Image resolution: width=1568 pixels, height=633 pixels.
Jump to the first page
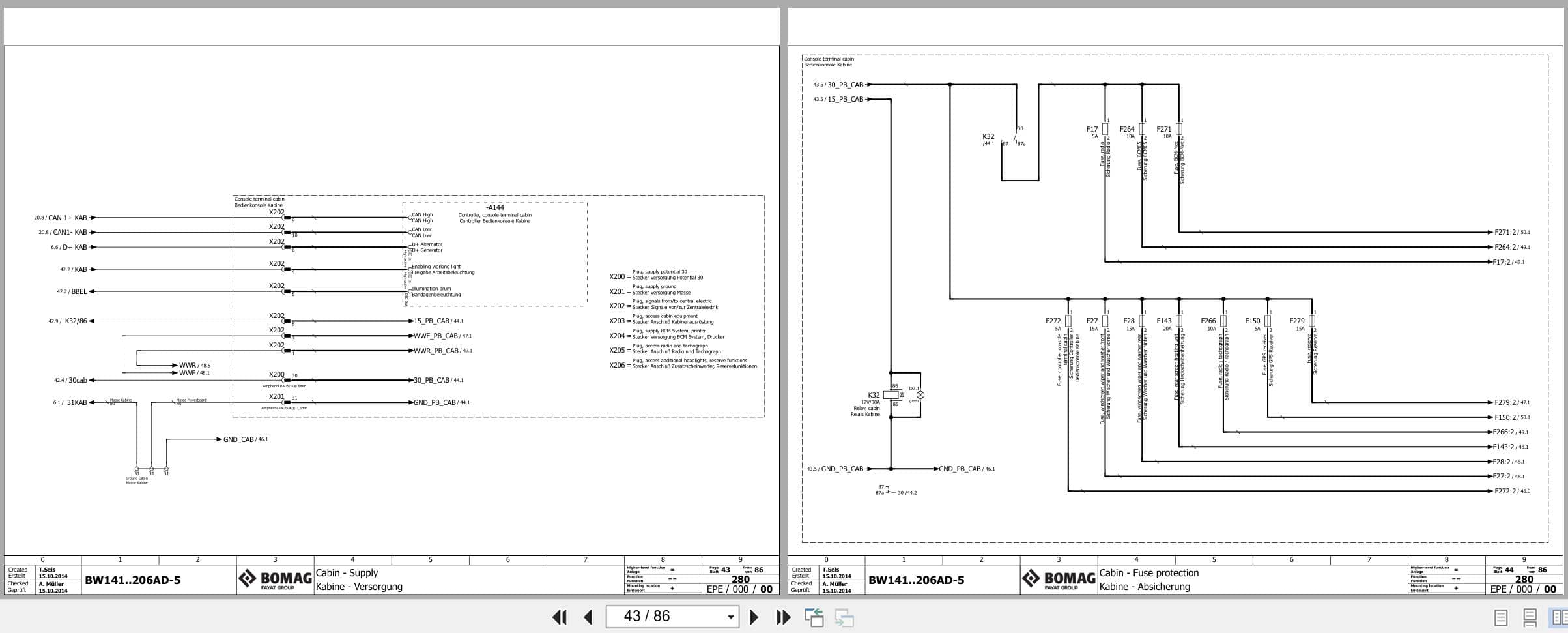point(559,617)
